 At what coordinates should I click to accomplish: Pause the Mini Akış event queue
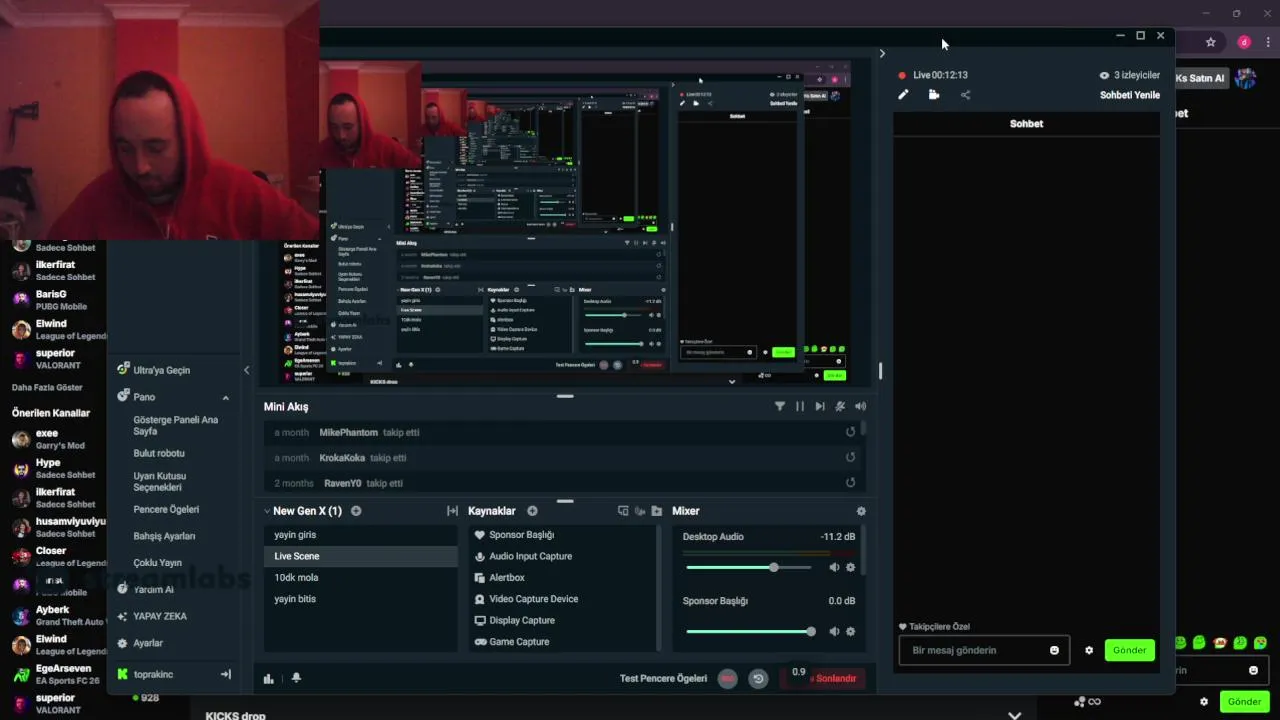799,406
